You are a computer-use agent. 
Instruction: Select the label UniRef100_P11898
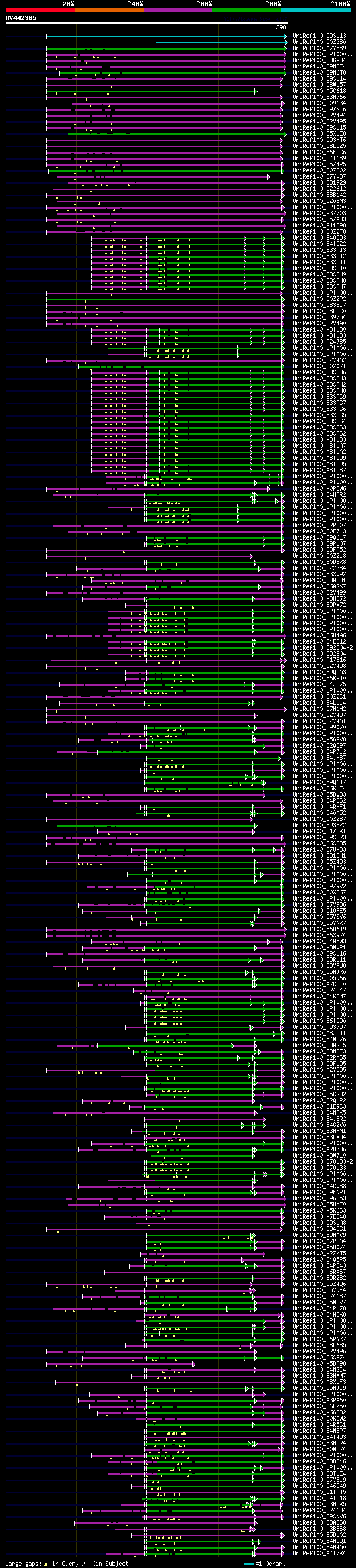click(x=319, y=226)
